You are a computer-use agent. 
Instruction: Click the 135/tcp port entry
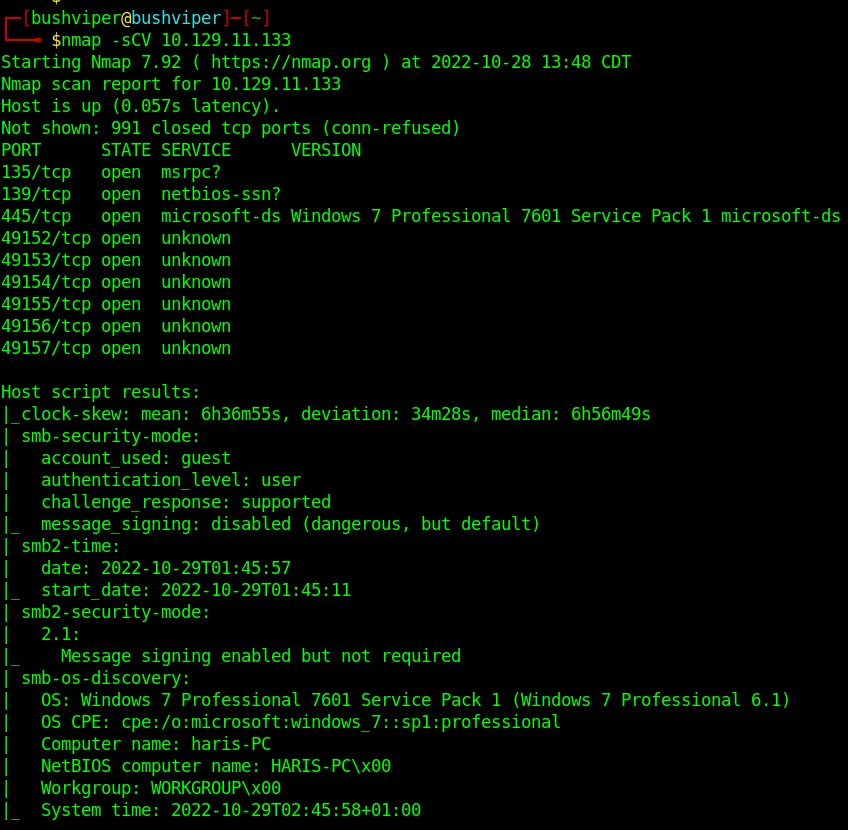click(36, 172)
